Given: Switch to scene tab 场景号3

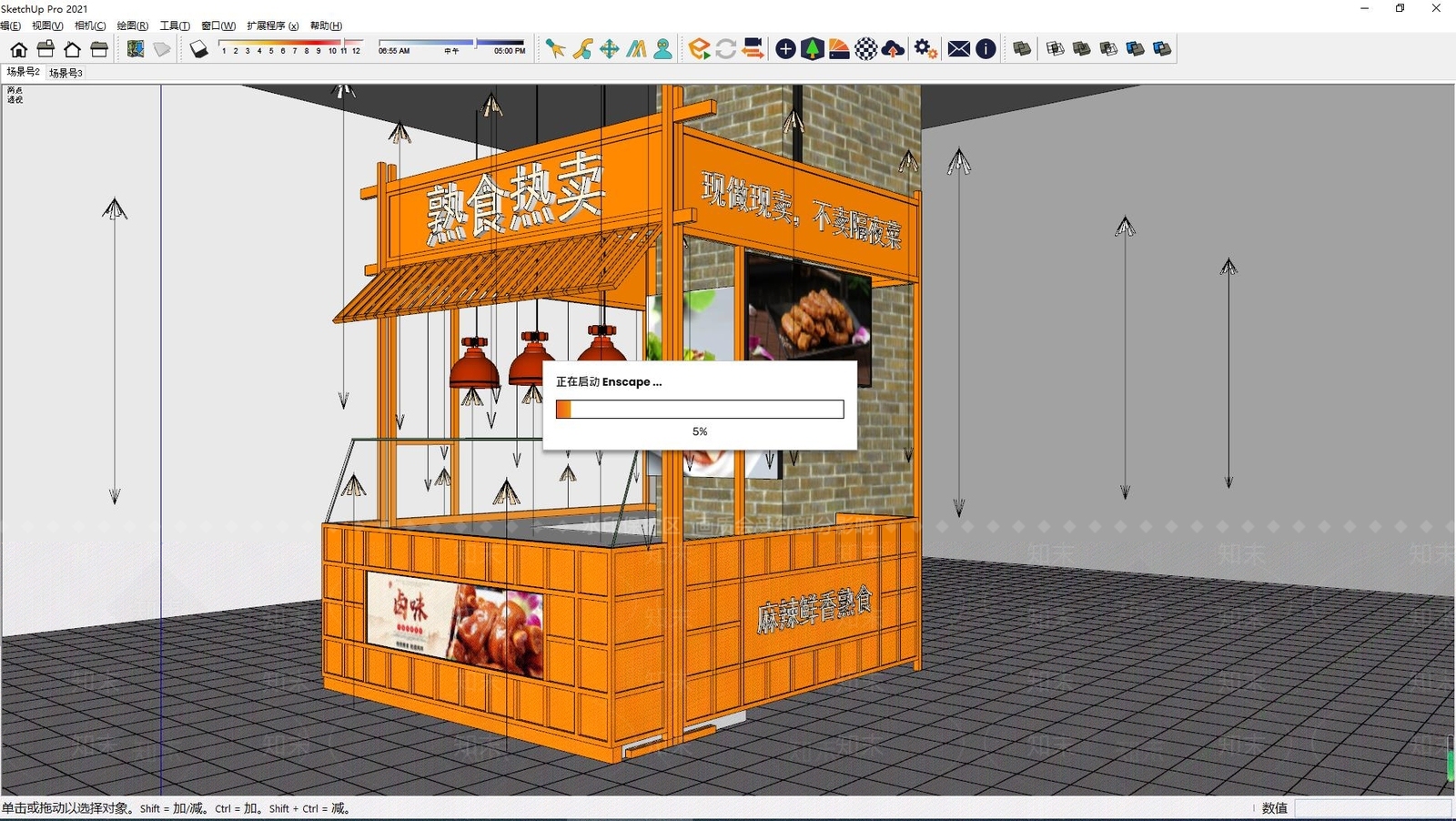Looking at the screenshot, I should tap(66, 73).
